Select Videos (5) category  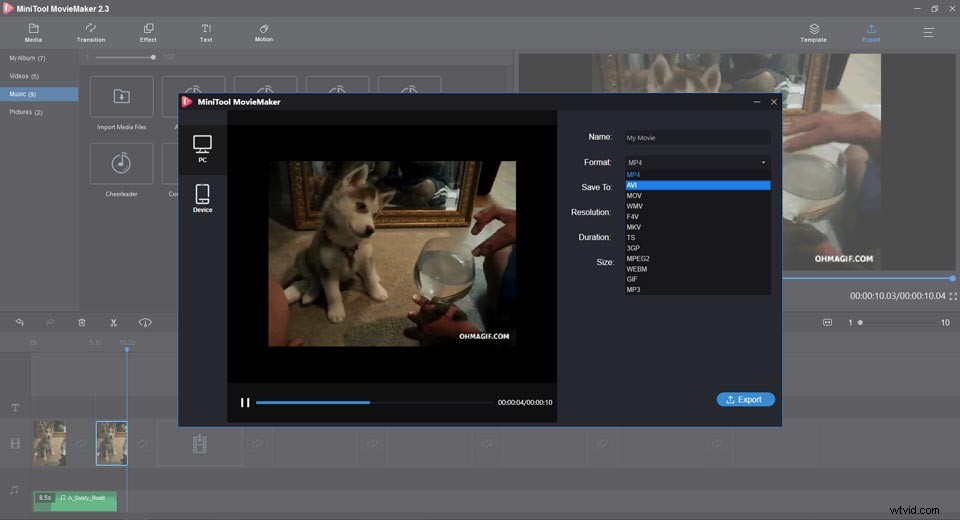(x=39, y=76)
